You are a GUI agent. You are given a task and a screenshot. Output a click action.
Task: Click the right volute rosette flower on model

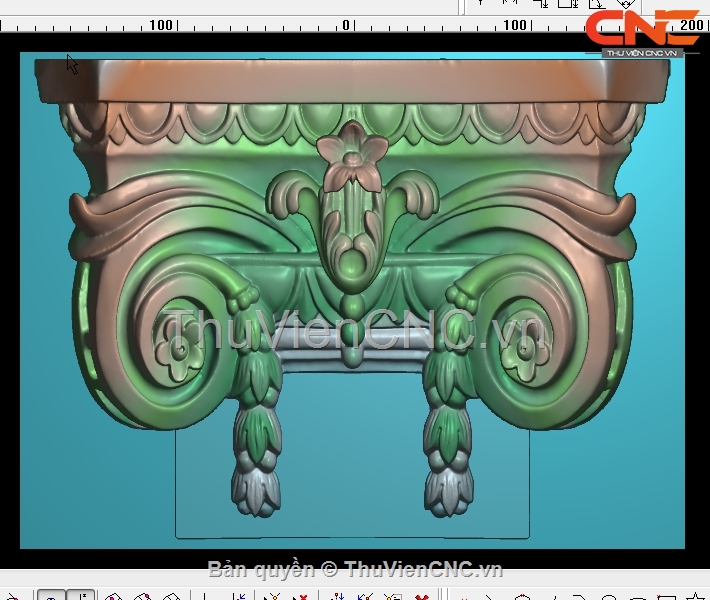(522, 352)
